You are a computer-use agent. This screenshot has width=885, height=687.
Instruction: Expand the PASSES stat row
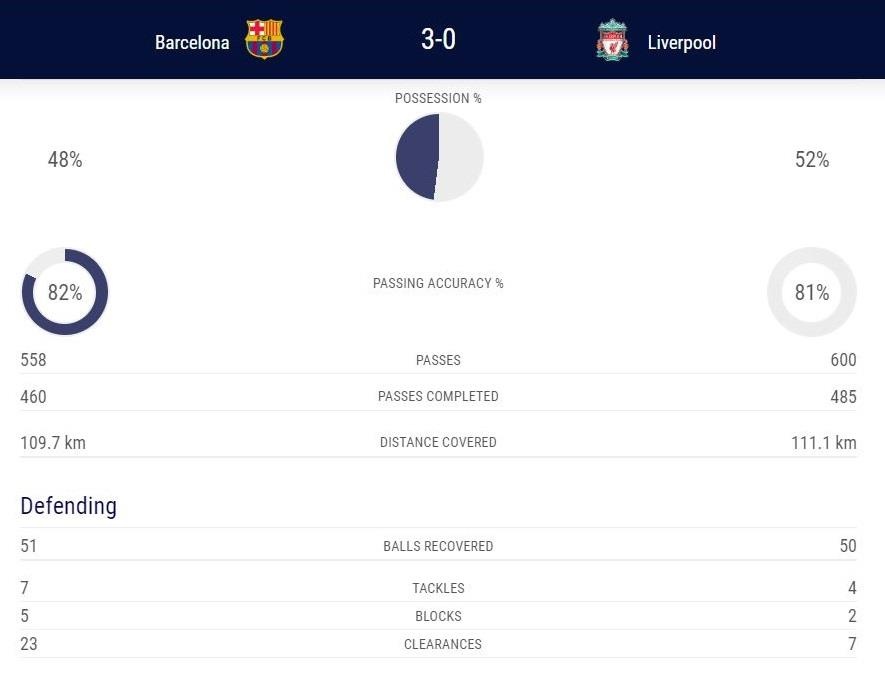[x=438, y=360]
